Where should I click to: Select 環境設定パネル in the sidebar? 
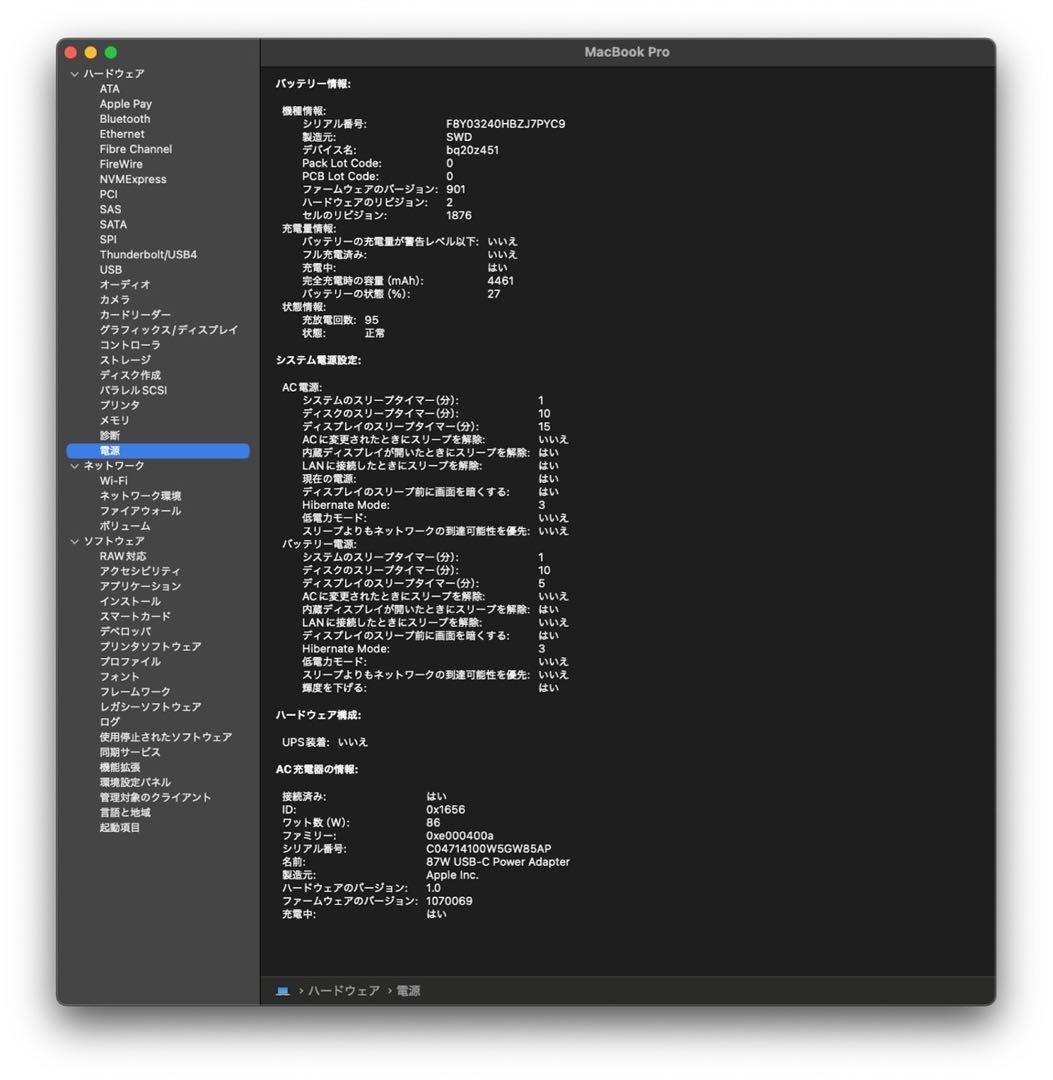(135, 783)
